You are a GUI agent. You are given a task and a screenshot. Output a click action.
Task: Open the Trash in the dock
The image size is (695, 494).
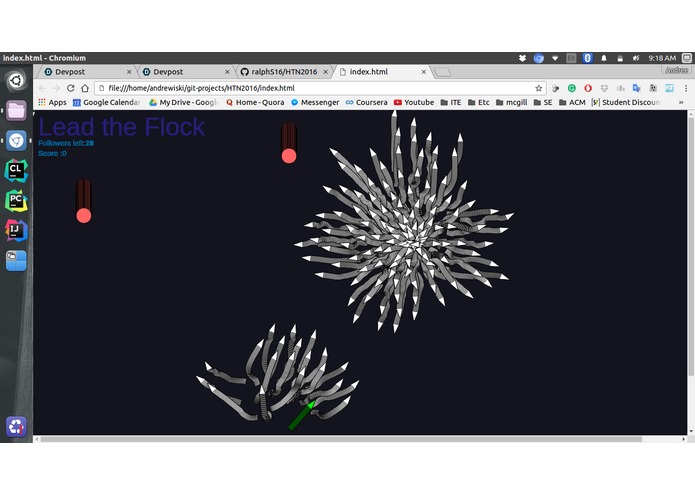pos(16,427)
